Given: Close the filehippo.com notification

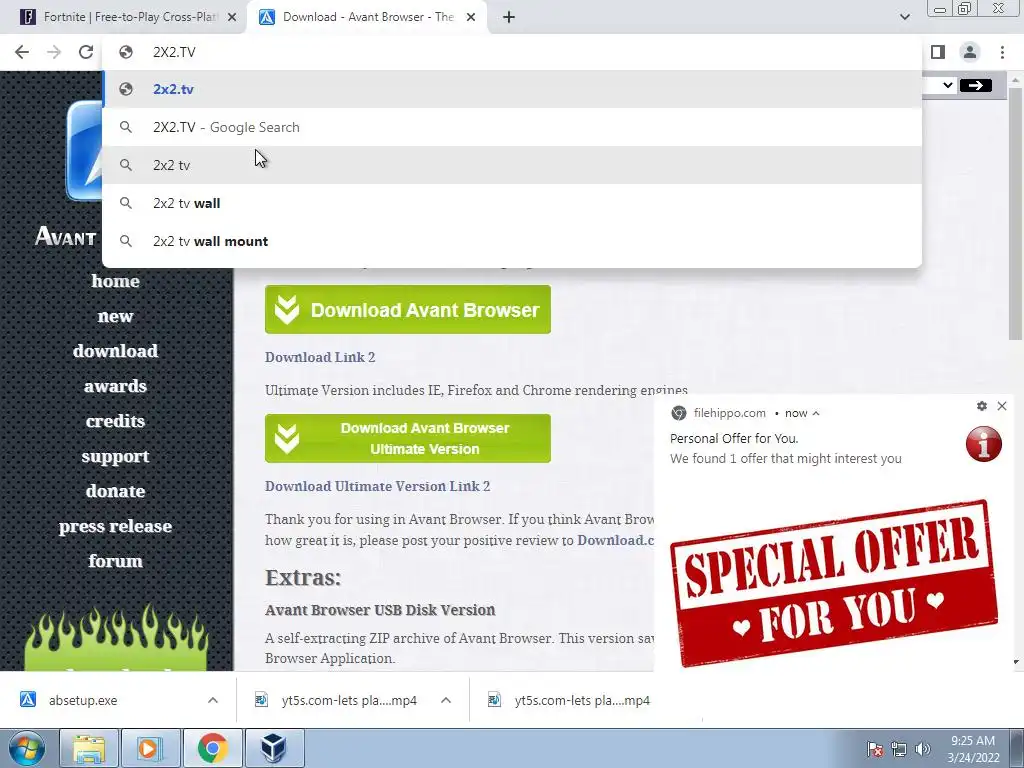Looking at the screenshot, I should [x=1002, y=406].
